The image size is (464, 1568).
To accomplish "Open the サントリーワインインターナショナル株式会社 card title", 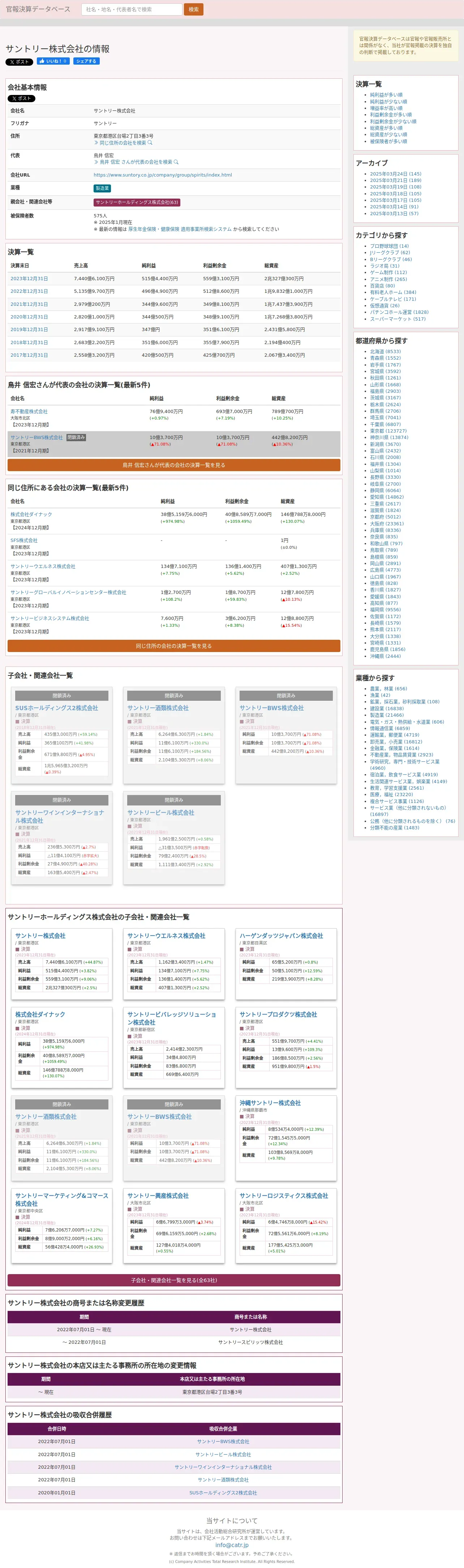I will (60, 816).
